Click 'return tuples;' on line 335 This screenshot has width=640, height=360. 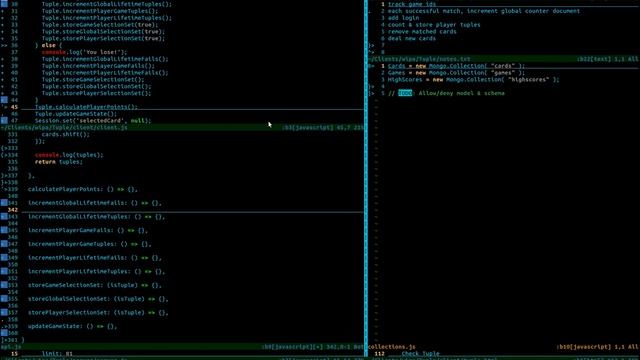point(59,162)
